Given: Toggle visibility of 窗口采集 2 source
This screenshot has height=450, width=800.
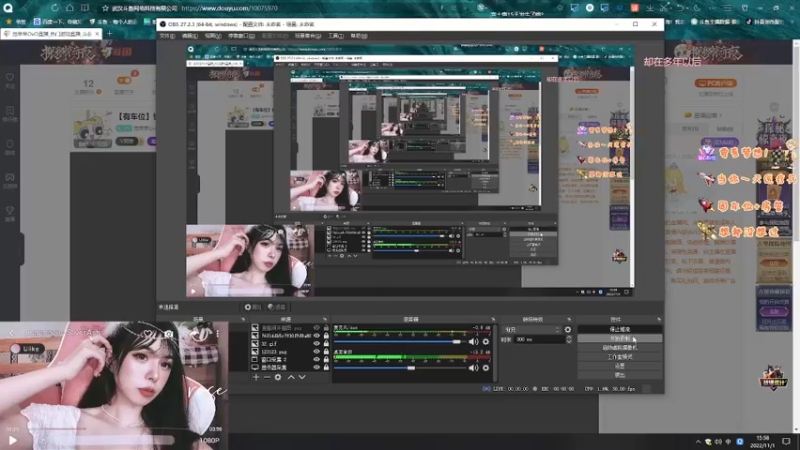Looking at the screenshot, I should 316,360.
